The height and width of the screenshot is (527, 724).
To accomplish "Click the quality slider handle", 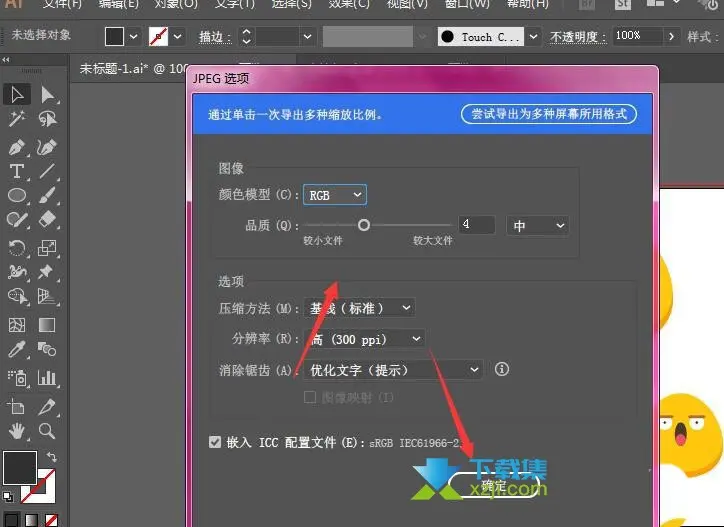I will coord(364,225).
